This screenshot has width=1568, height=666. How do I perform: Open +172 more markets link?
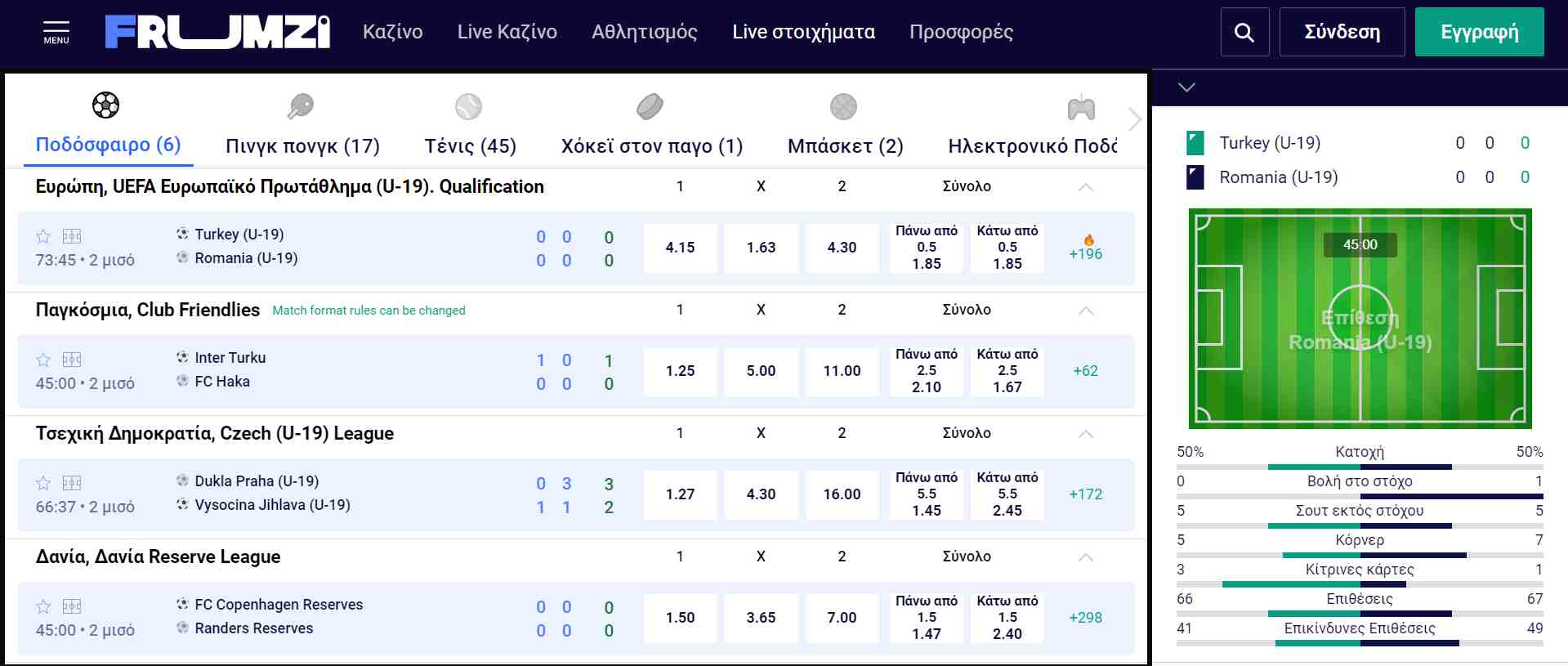pyautogui.click(x=1085, y=494)
